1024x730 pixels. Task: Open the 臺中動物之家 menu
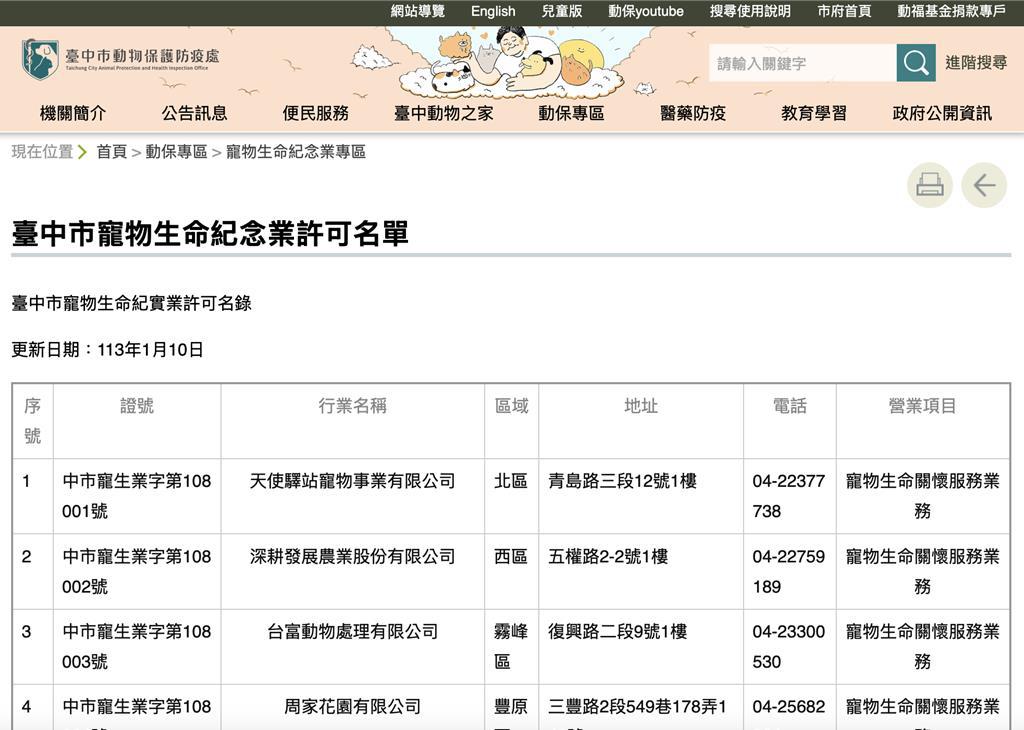coord(443,113)
